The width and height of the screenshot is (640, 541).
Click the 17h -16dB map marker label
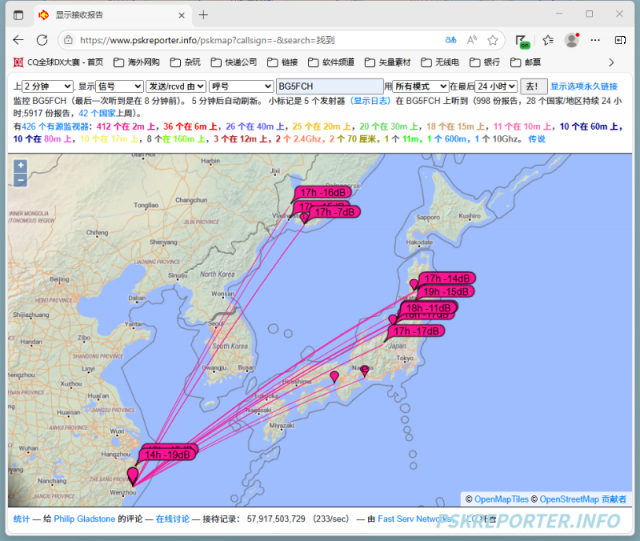(323, 192)
